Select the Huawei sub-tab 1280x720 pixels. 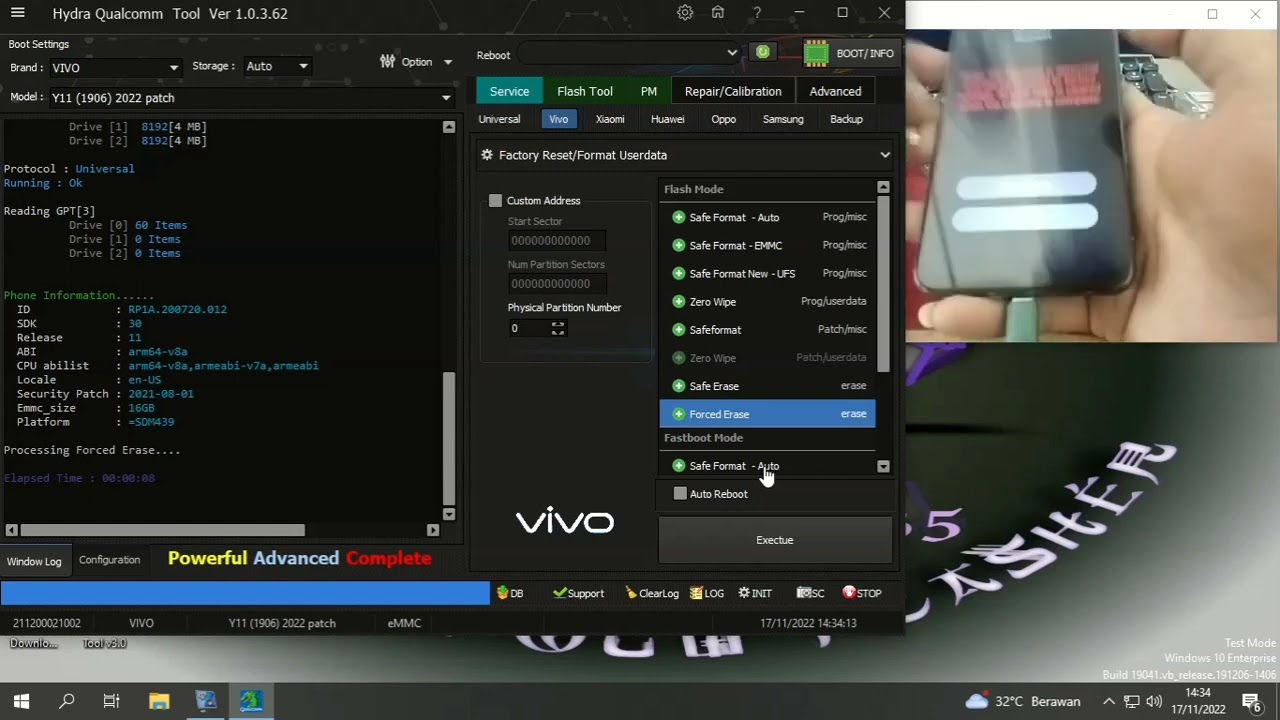click(x=668, y=119)
